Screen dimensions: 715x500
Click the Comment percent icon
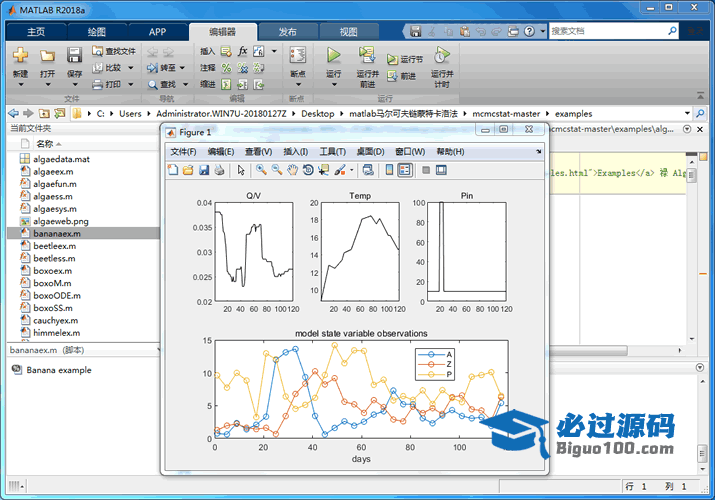[226, 68]
